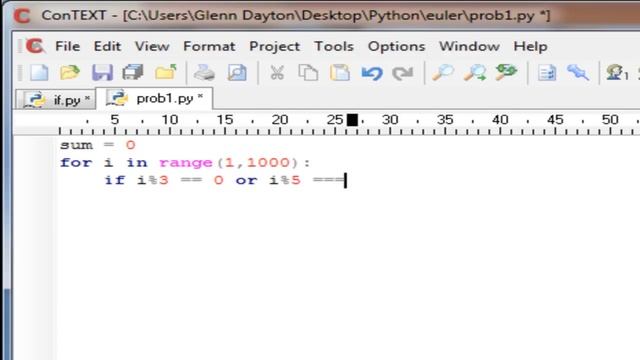Print the document with the printer icon
The image size is (640, 360).
(x=204, y=73)
